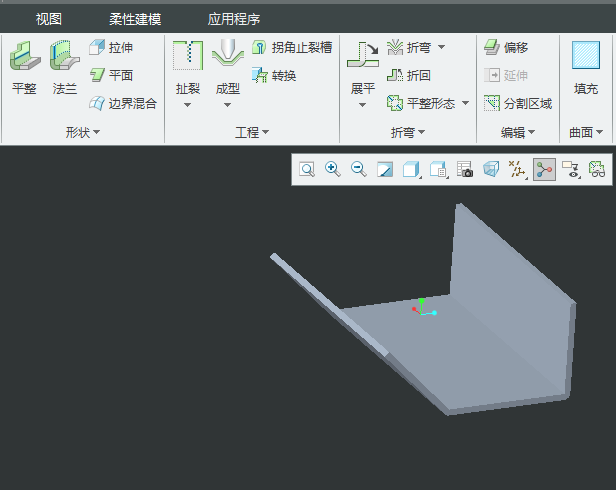Click the Refit zoom icon in the view toolbar
The width and height of the screenshot is (616, 490).
pyautogui.click(x=307, y=169)
